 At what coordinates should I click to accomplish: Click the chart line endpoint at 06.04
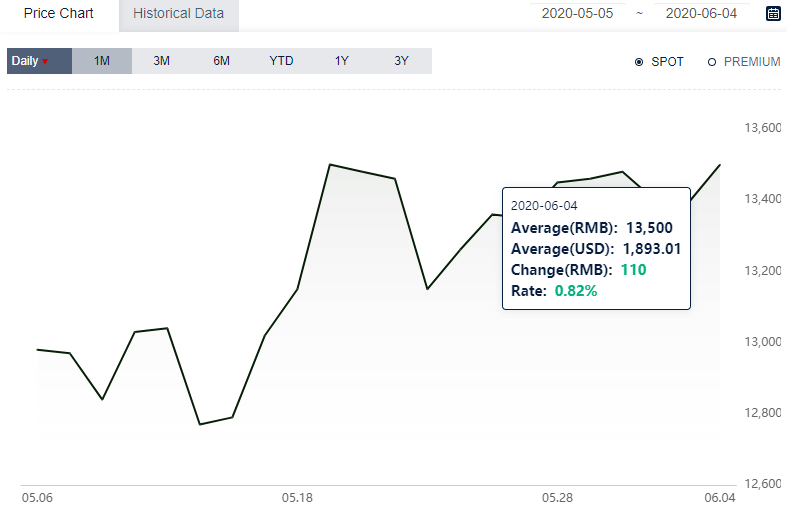(720, 165)
